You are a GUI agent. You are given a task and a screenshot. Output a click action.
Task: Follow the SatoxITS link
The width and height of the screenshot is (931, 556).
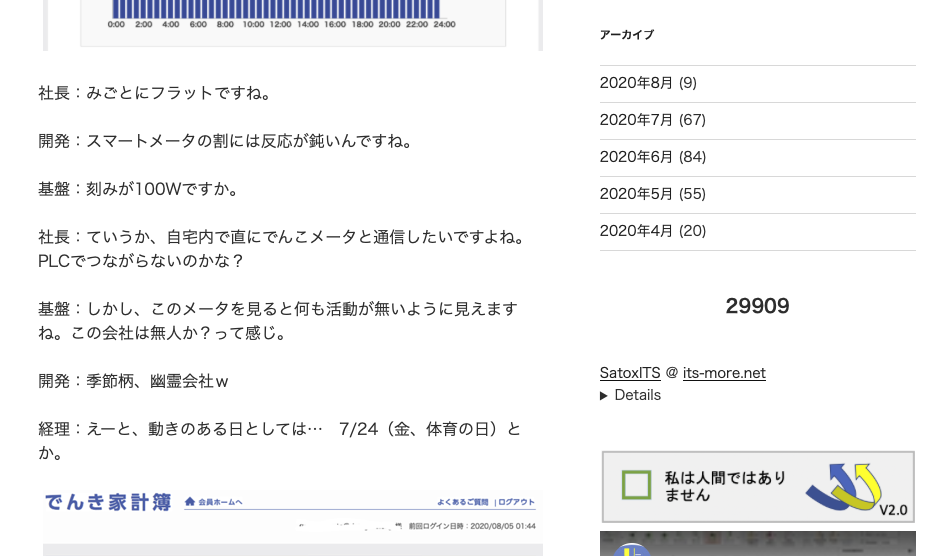point(630,373)
